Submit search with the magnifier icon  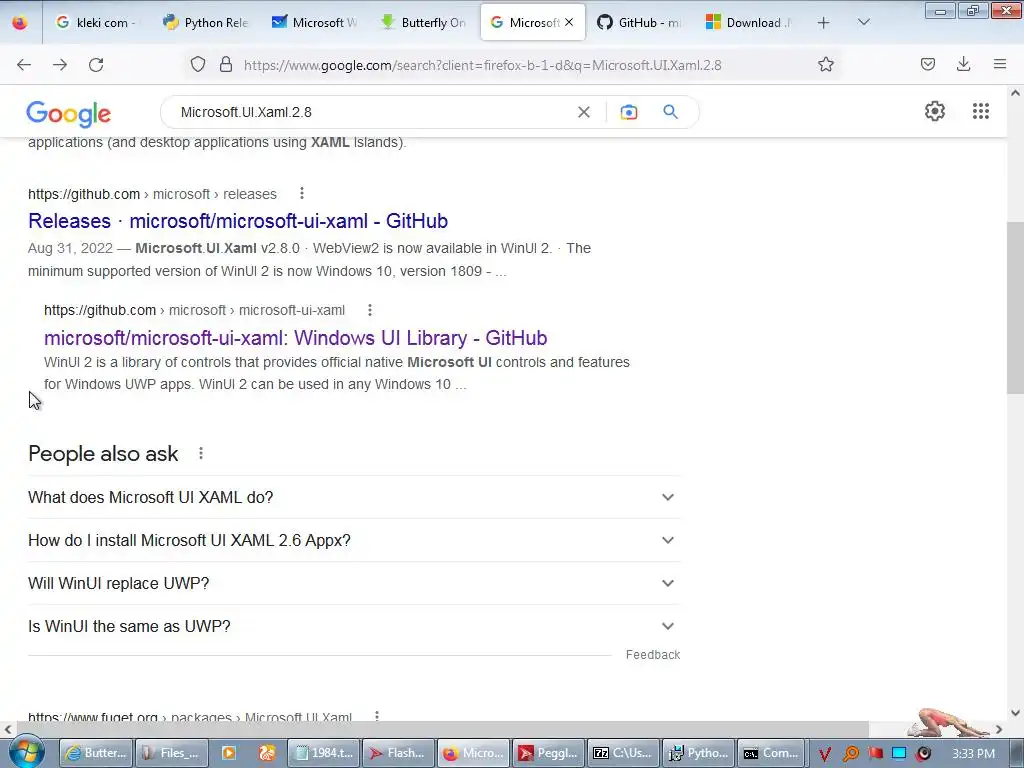[x=670, y=112]
